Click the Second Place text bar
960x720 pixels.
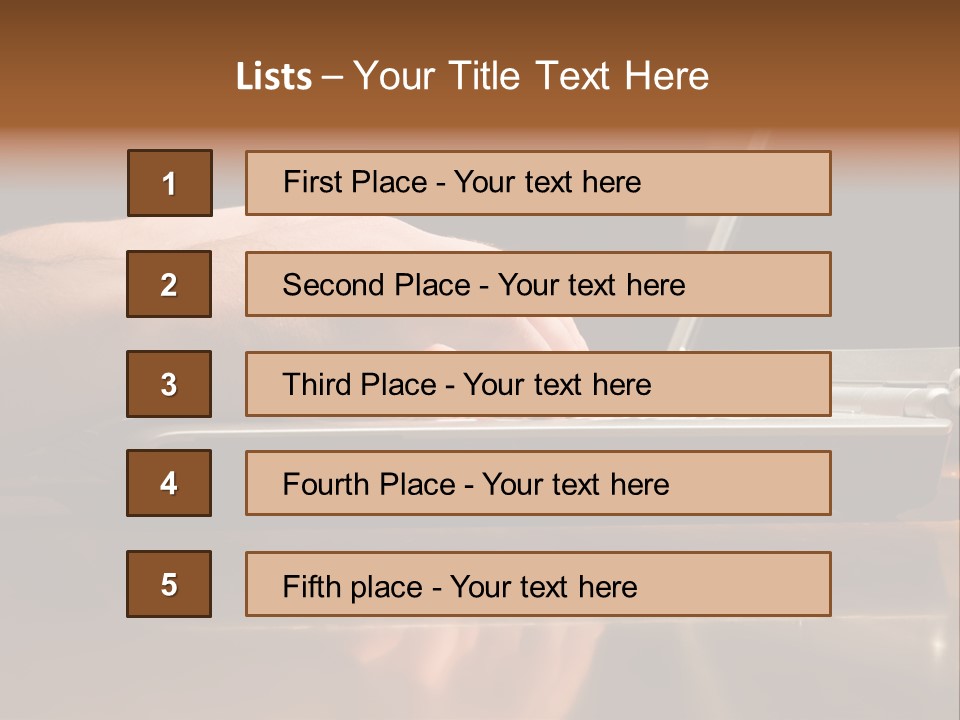coord(538,284)
